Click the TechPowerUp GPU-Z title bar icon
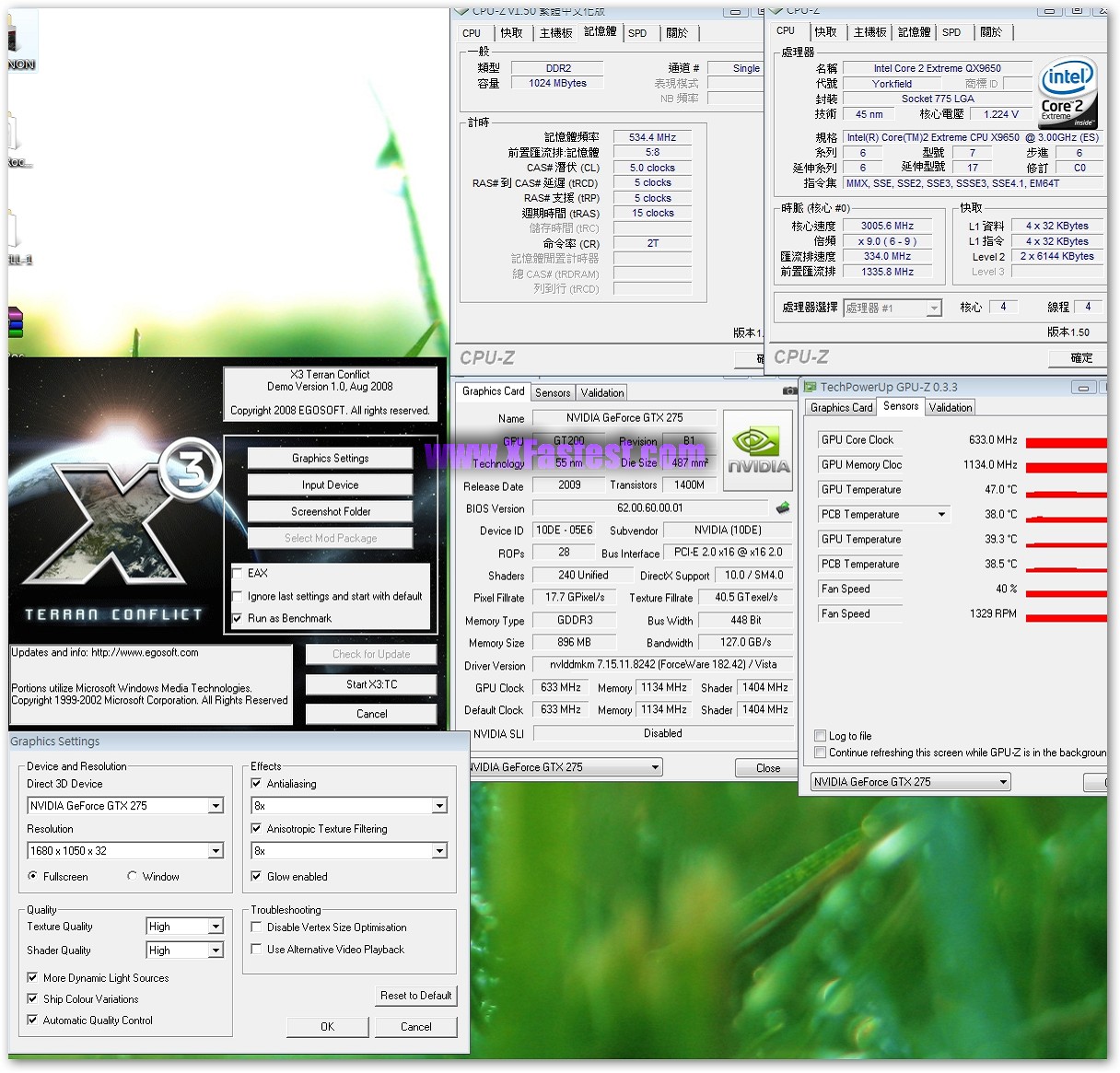The image size is (1120, 1073). tap(810, 387)
